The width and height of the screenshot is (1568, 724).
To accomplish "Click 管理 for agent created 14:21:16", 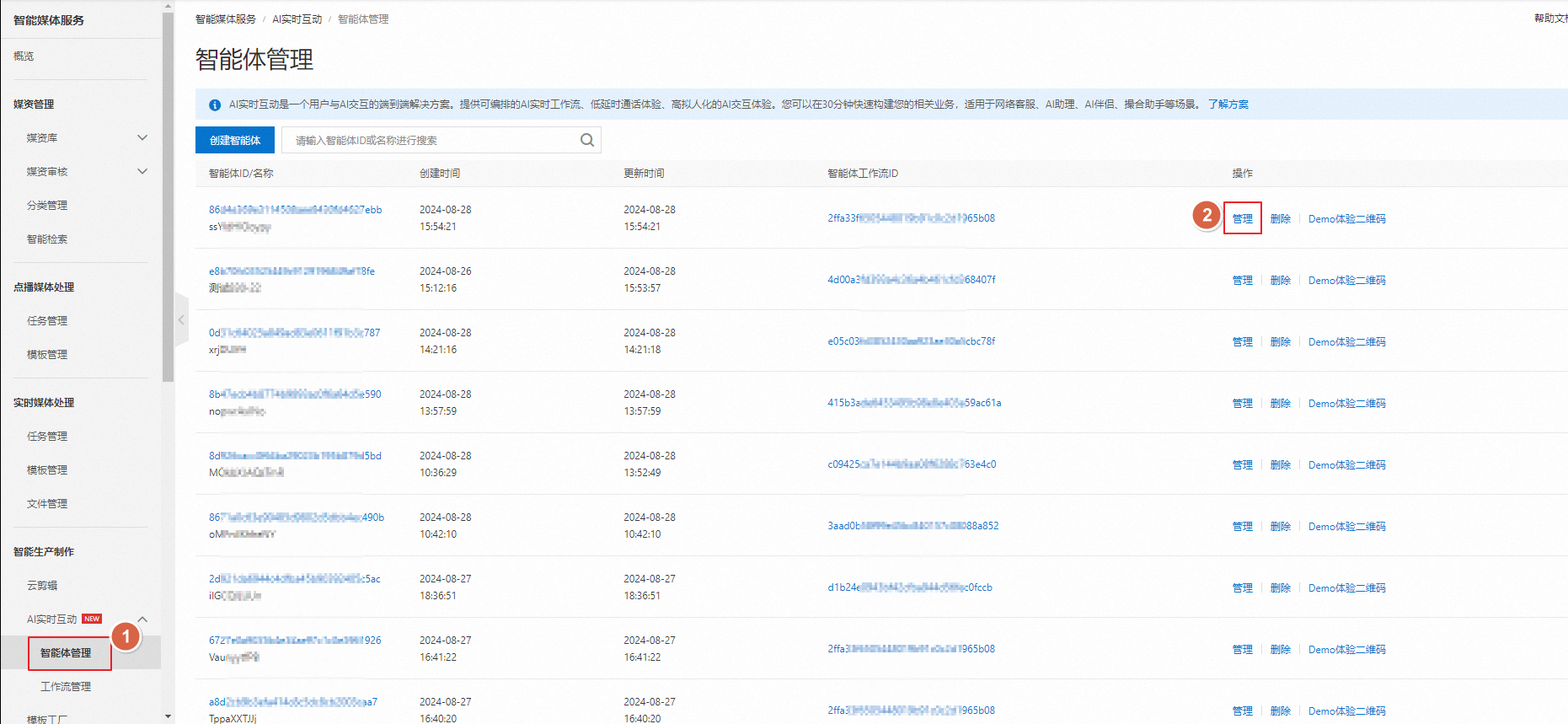I will click(x=1243, y=341).
